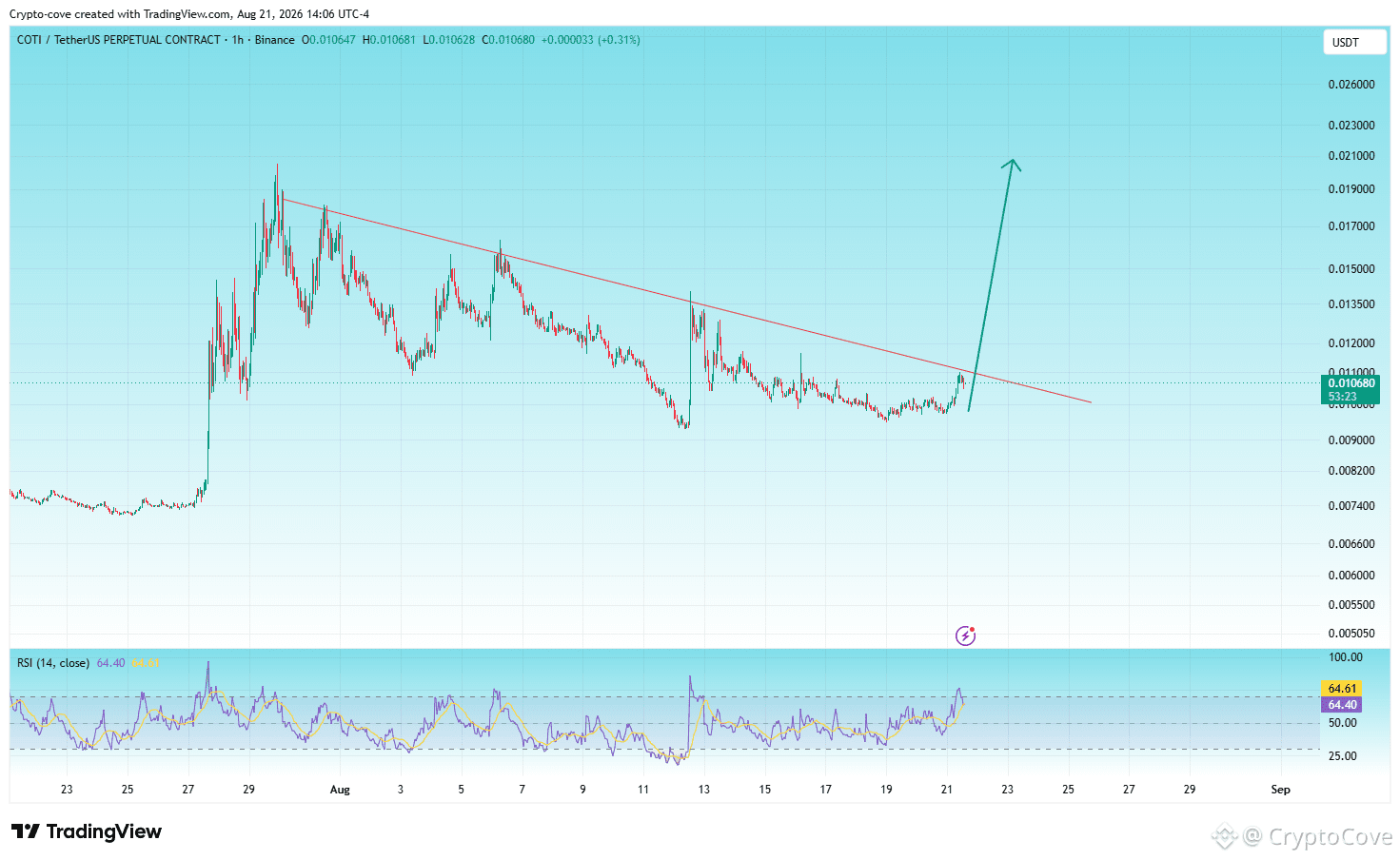Click the 0.017000 price axis label
The image size is (1400, 860).
[x=1351, y=226]
